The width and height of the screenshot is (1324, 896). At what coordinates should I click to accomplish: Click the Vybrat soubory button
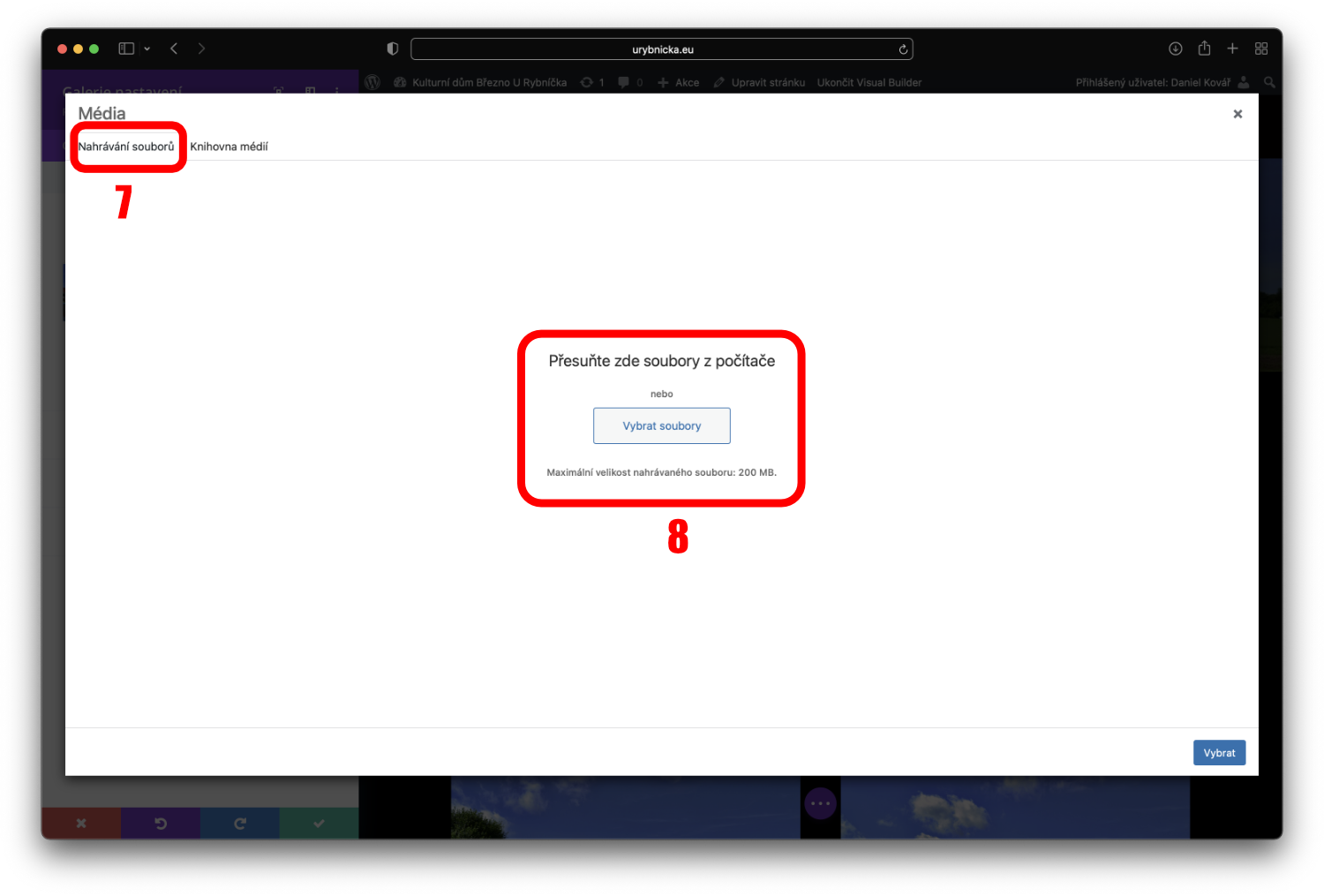pos(661,425)
